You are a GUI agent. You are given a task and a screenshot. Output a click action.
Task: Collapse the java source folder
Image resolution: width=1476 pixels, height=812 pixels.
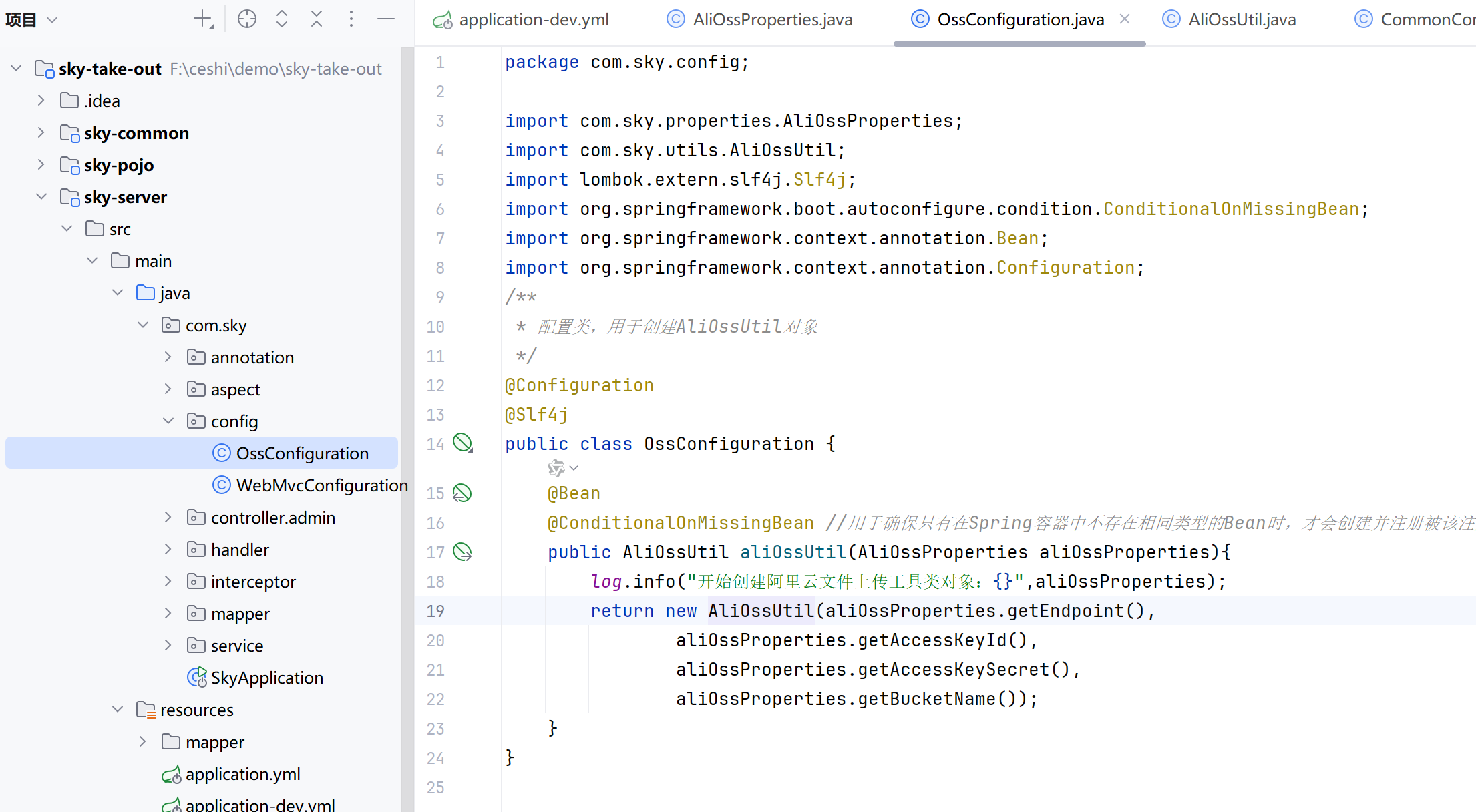(118, 293)
